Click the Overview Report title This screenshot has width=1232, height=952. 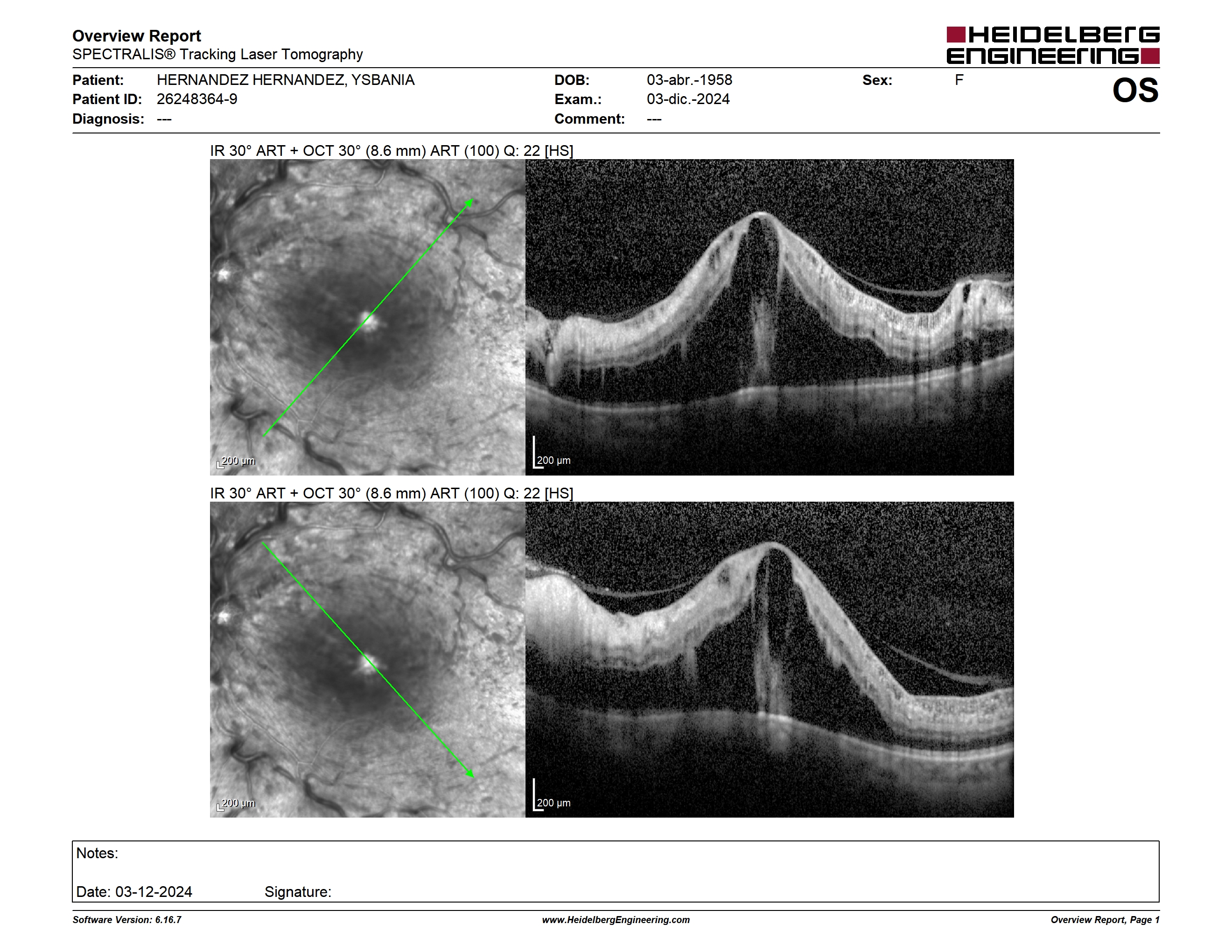pyautogui.click(x=137, y=36)
